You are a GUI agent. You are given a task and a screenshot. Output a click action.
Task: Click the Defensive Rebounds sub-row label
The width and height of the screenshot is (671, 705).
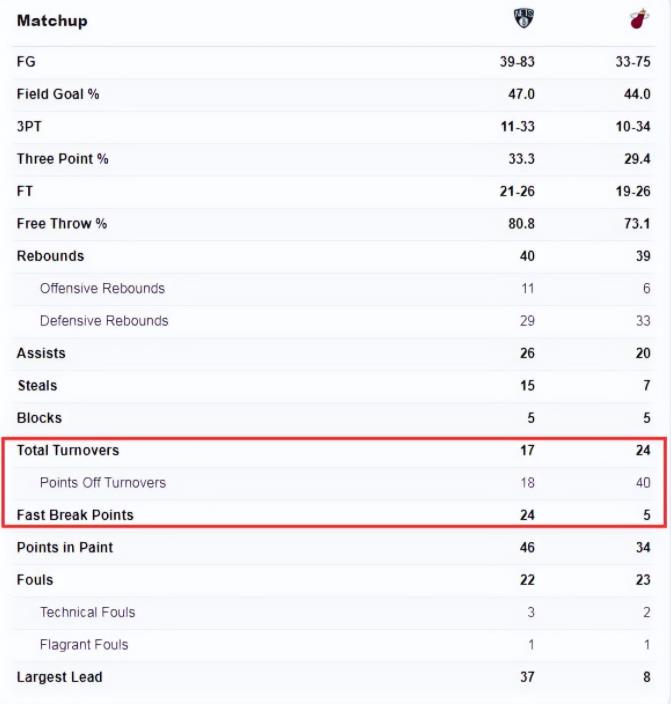click(x=104, y=321)
